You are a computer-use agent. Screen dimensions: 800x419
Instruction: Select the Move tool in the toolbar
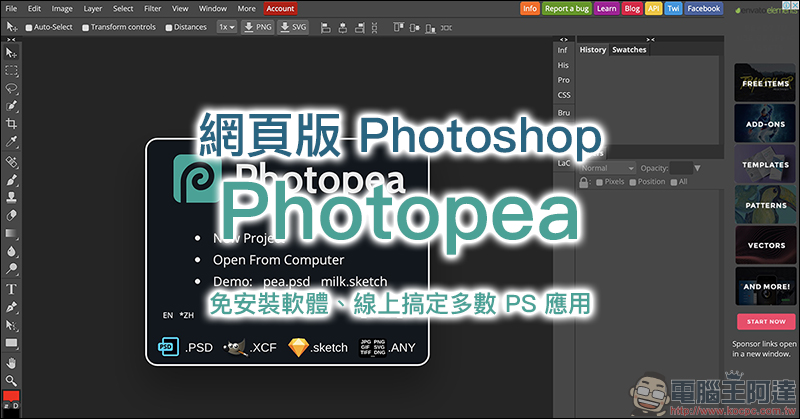11,53
